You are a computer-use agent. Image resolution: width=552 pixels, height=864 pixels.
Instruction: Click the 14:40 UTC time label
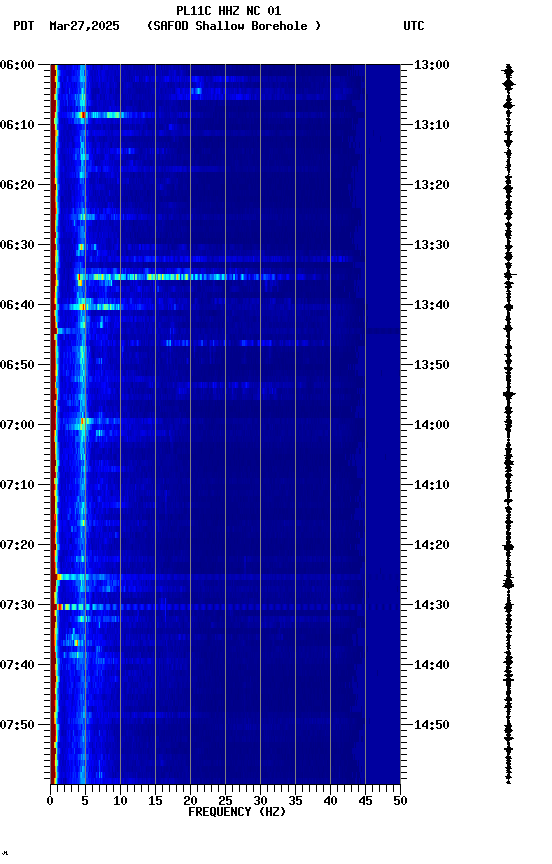[x=432, y=665]
